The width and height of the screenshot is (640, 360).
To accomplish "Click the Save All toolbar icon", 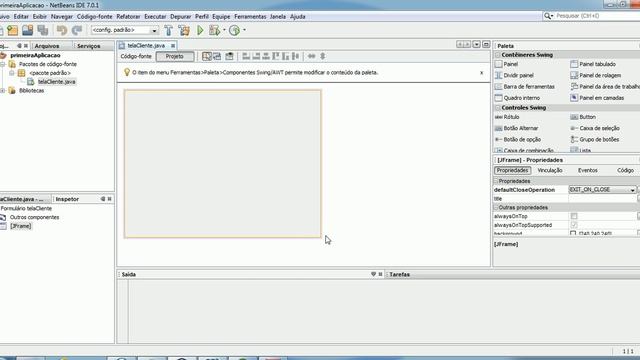I will (x=42, y=30).
